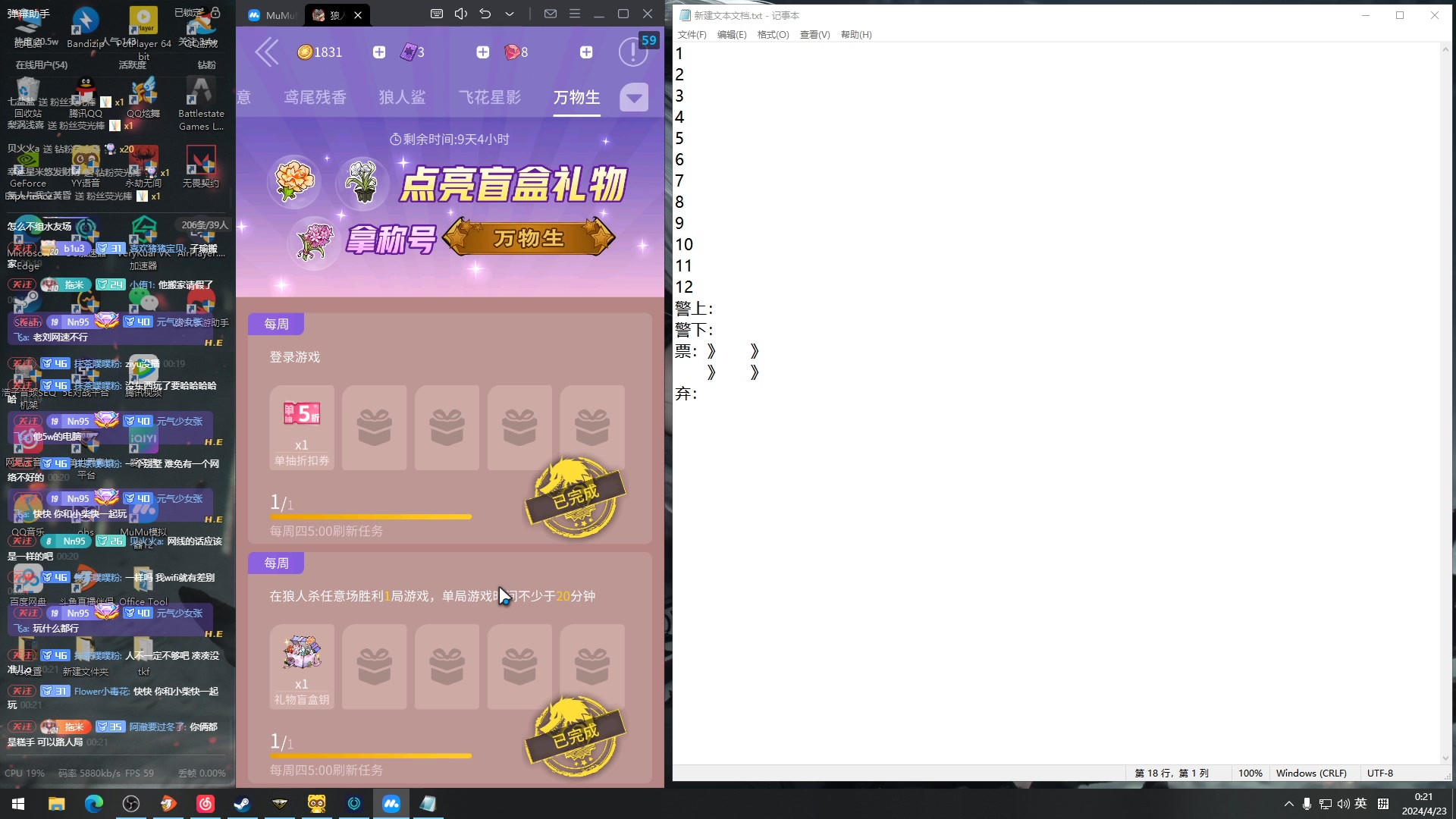Add purple tickets with plus beside the 3

[482, 52]
